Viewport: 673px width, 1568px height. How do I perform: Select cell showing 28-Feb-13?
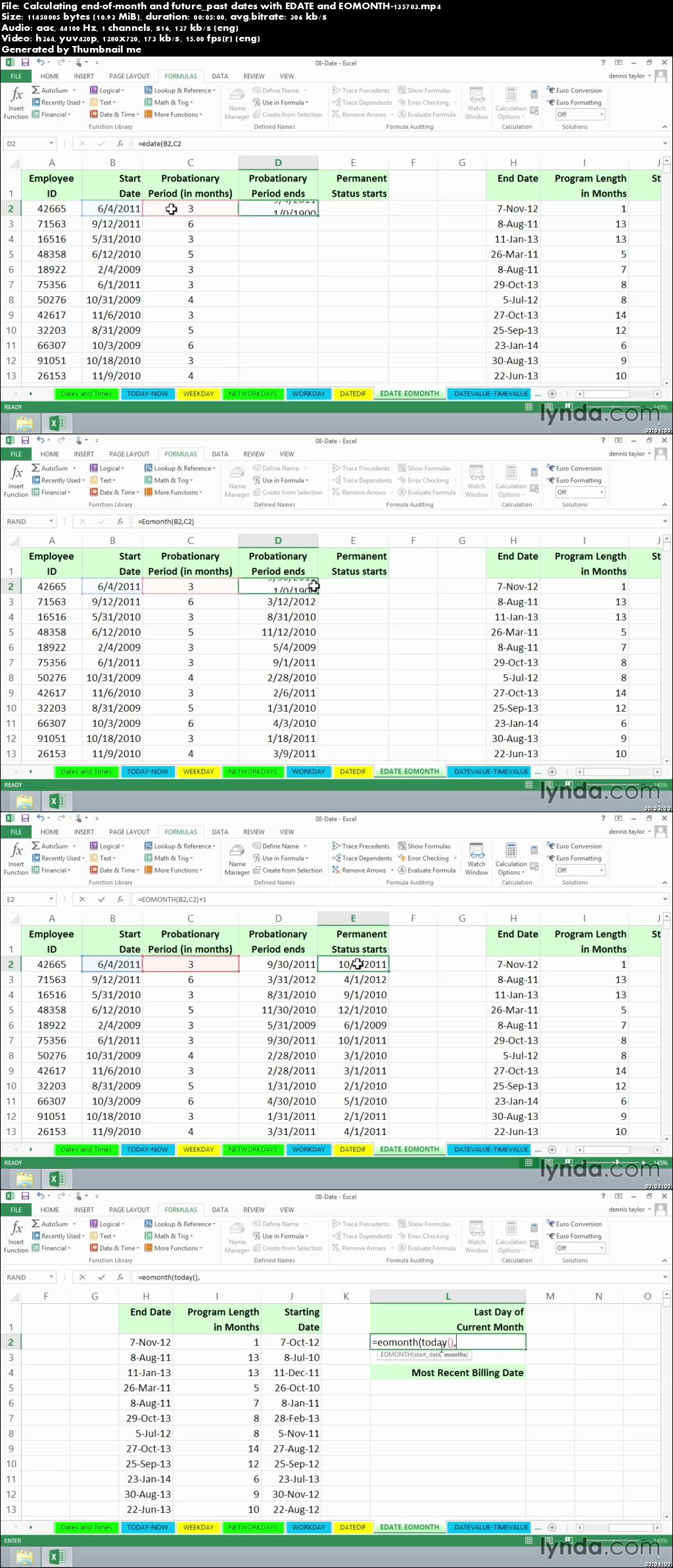point(291,1418)
